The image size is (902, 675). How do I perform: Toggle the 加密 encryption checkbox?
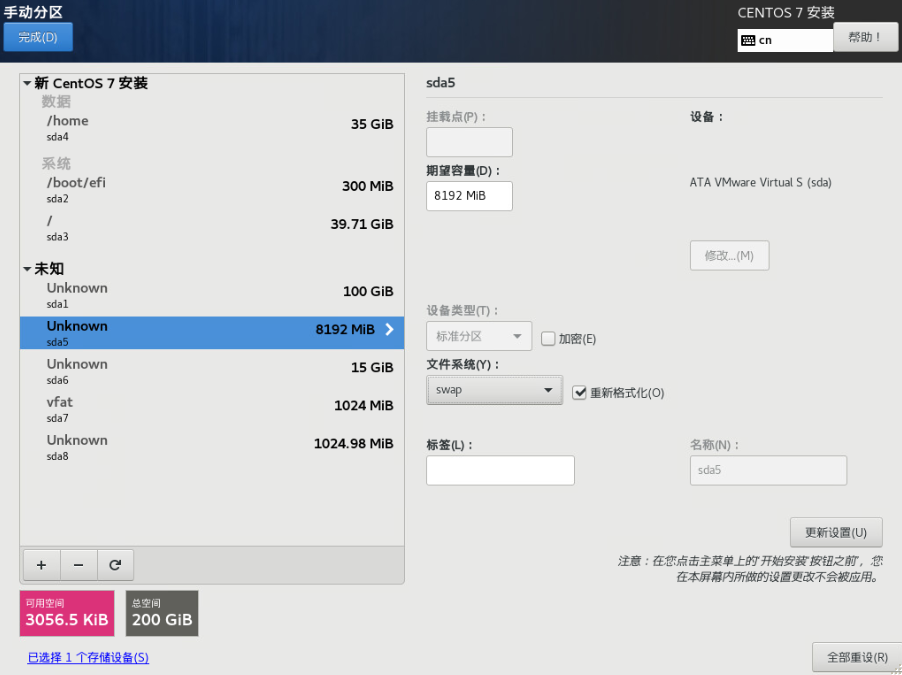tap(548, 339)
